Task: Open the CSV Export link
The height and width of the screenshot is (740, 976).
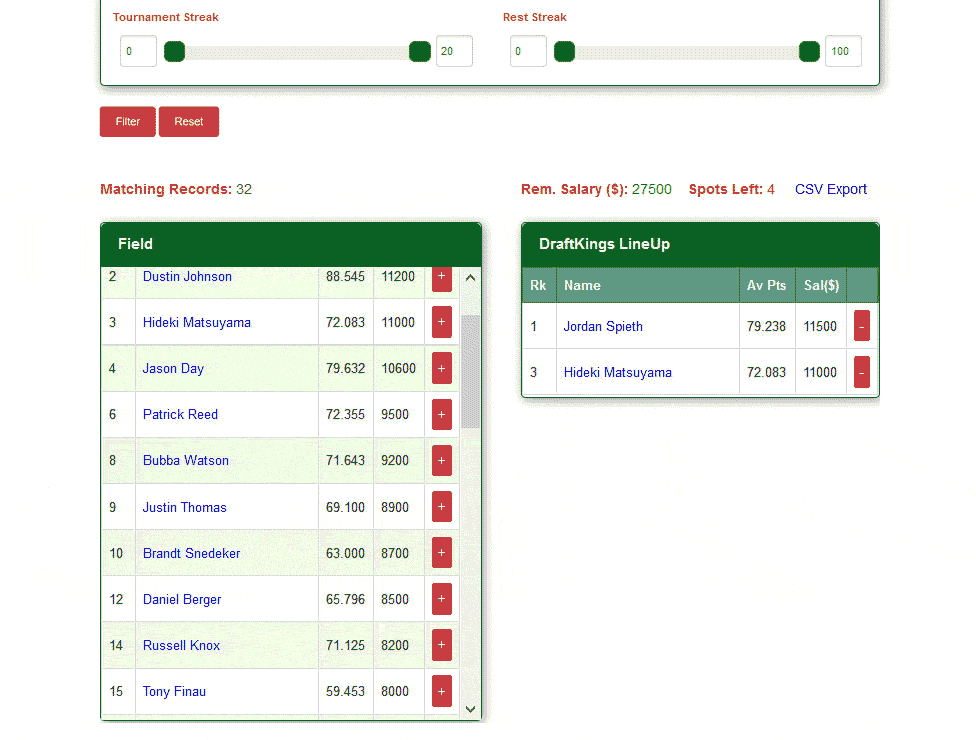Action: click(x=830, y=189)
